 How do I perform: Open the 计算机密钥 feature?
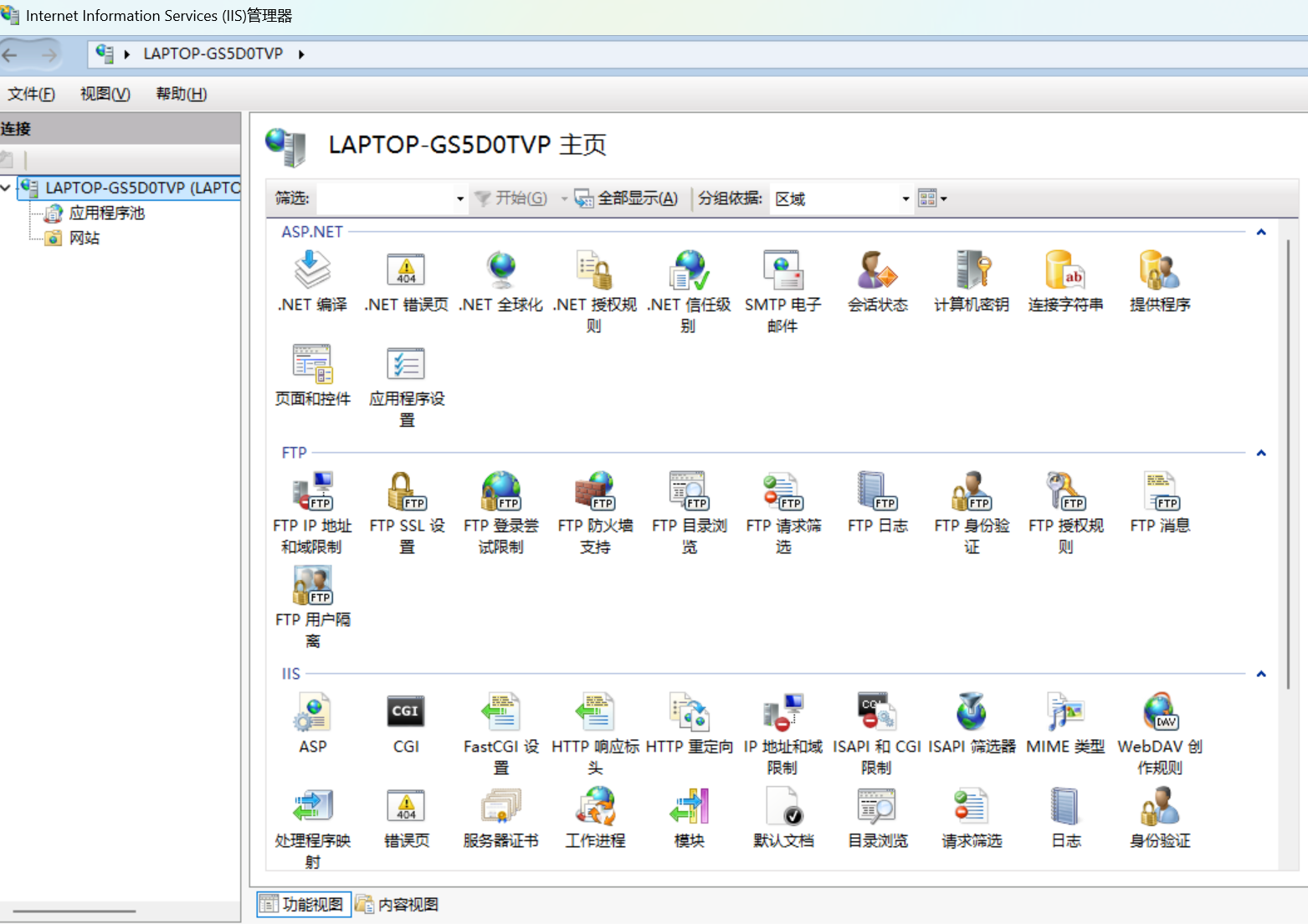971,282
